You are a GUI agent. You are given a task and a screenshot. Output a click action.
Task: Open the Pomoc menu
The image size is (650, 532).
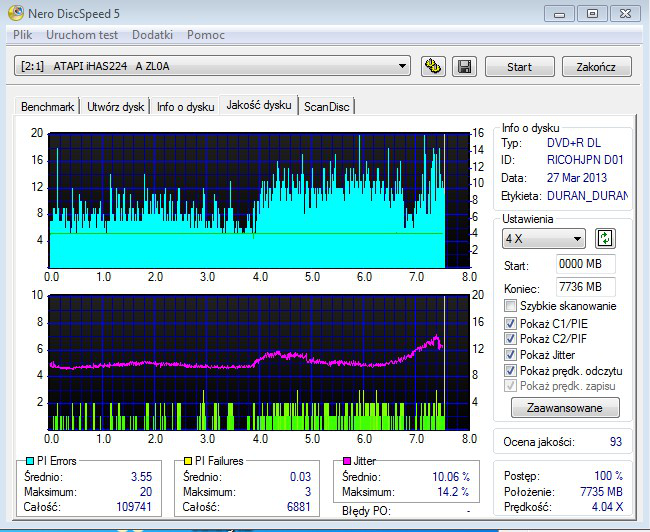tap(206, 35)
